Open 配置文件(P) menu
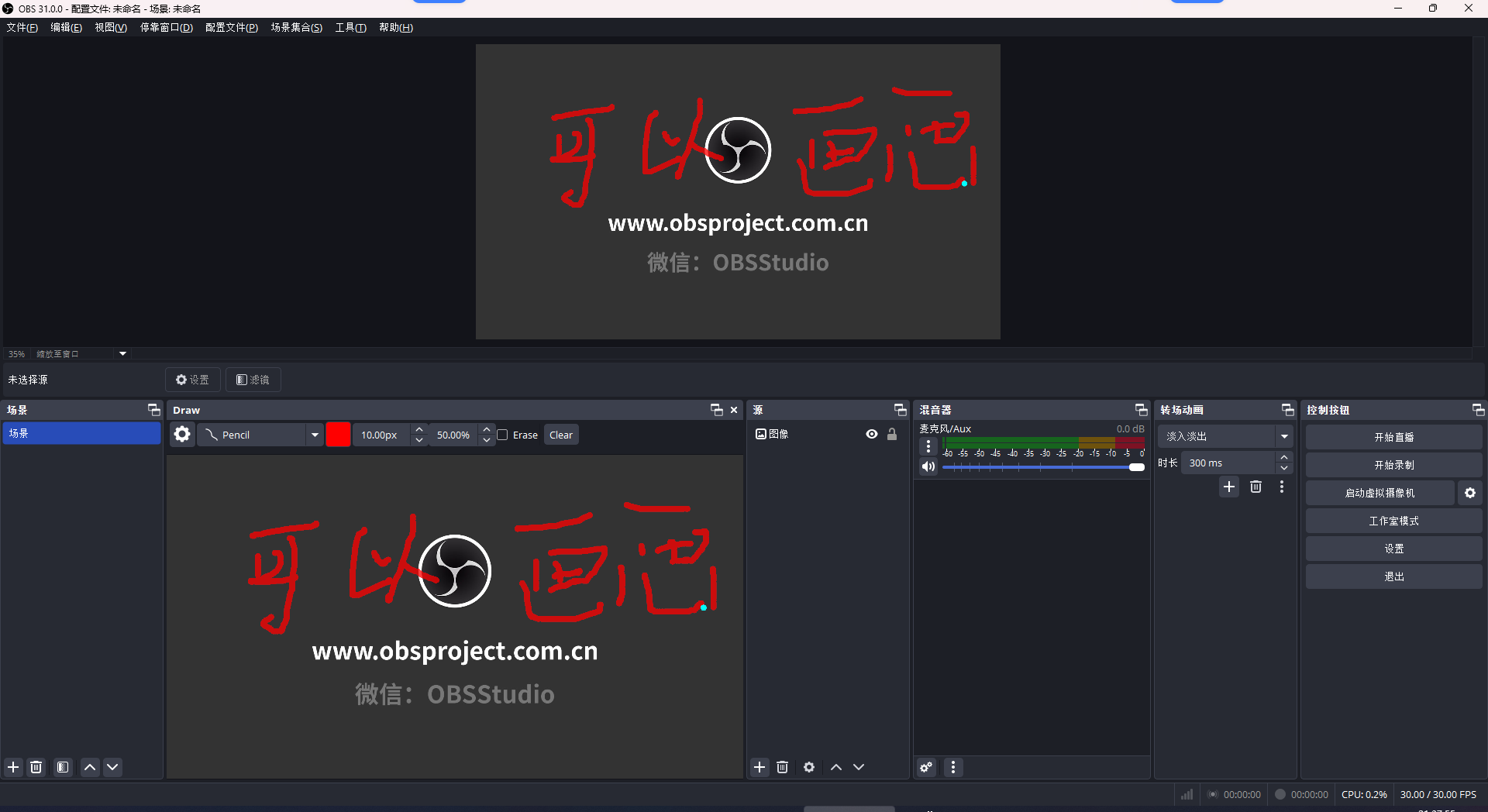The width and height of the screenshot is (1488, 812). click(232, 27)
